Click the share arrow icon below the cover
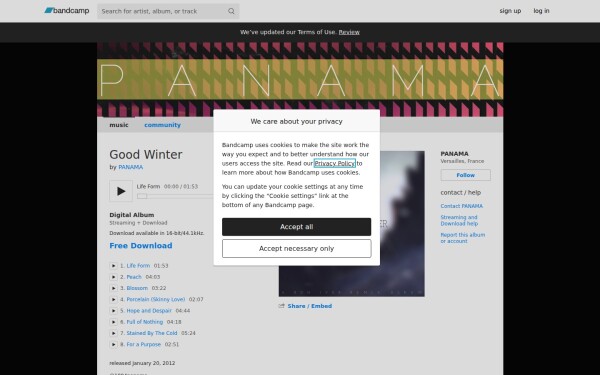 pos(282,306)
